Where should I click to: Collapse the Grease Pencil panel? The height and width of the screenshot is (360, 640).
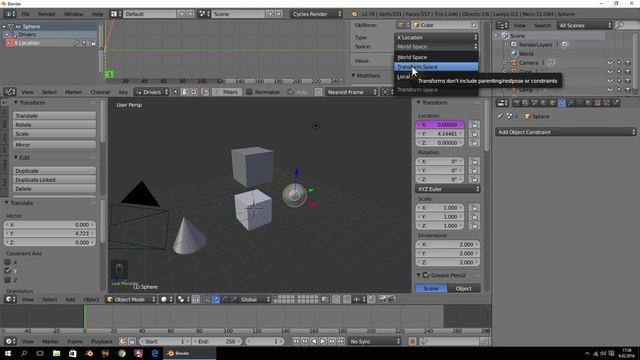[418, 275]
